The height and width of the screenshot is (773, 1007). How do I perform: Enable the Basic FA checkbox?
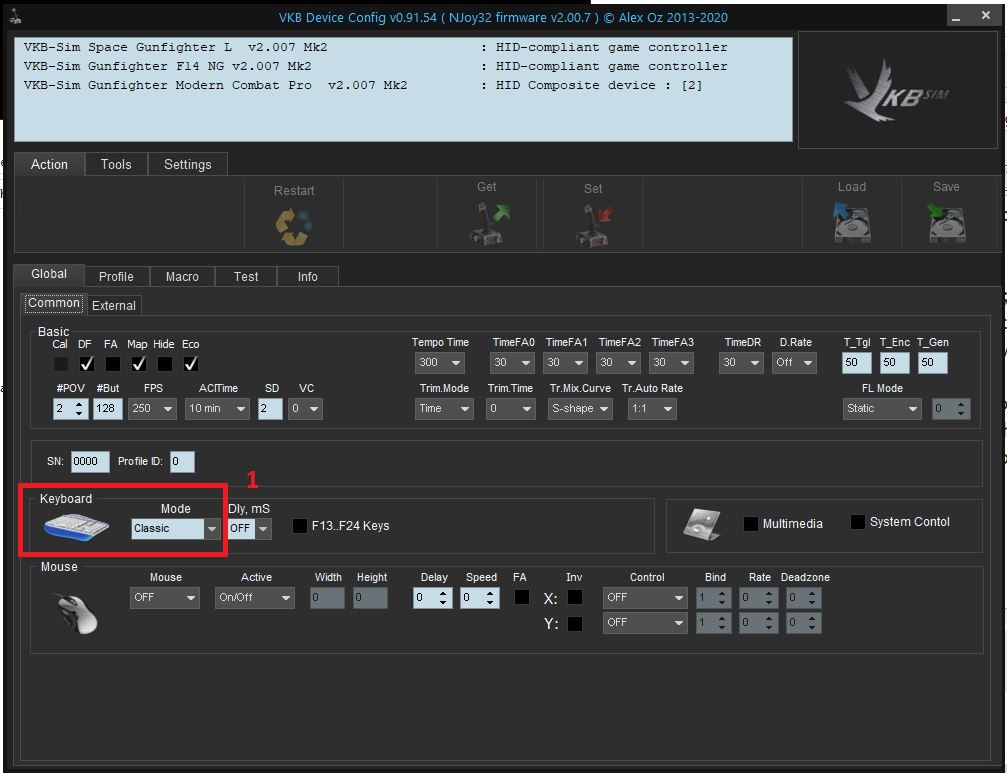[112, 364]
